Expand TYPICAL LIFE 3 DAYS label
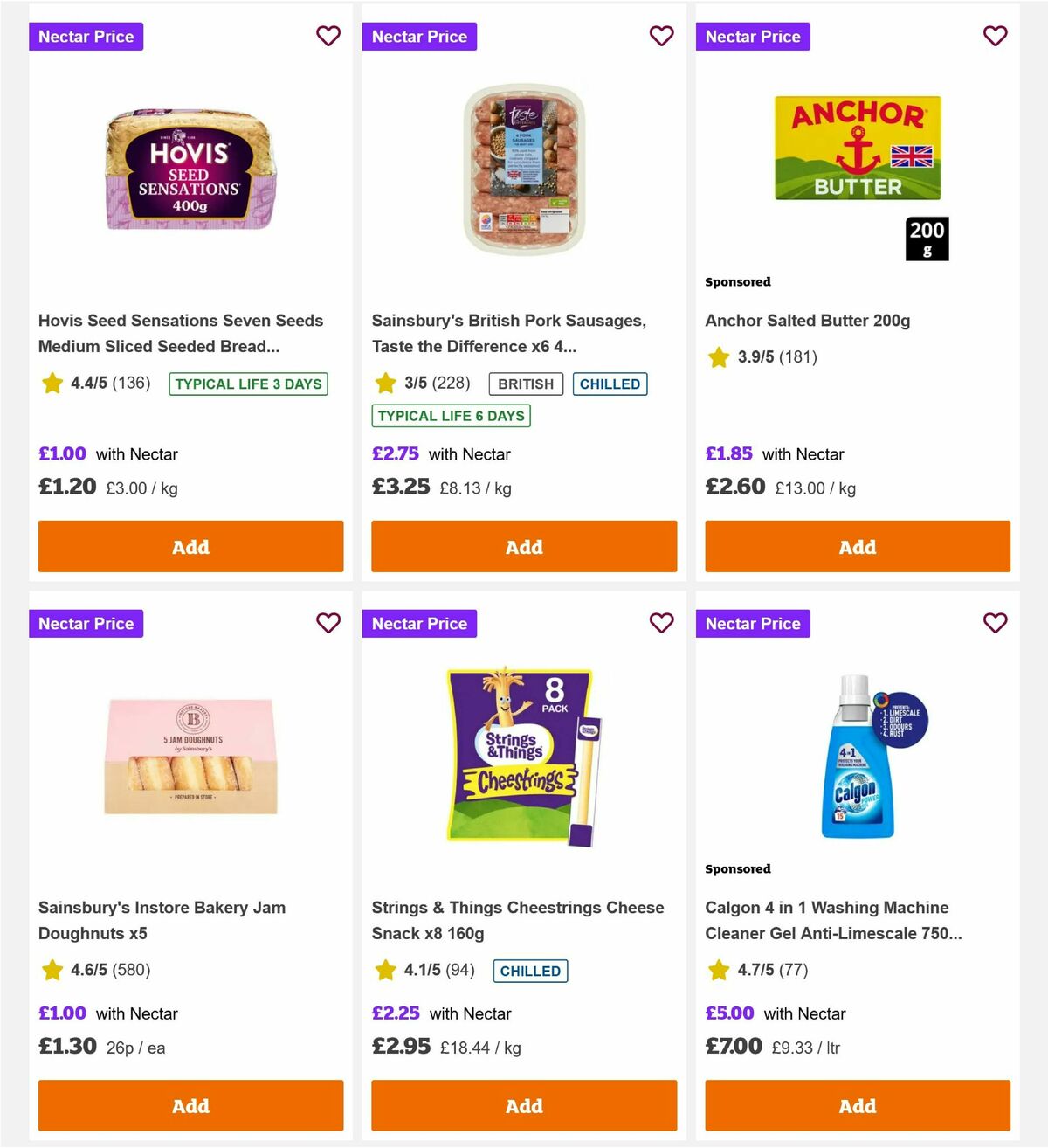The width and height of the screenshot is (1048, 1148). [x=248, y=384]
